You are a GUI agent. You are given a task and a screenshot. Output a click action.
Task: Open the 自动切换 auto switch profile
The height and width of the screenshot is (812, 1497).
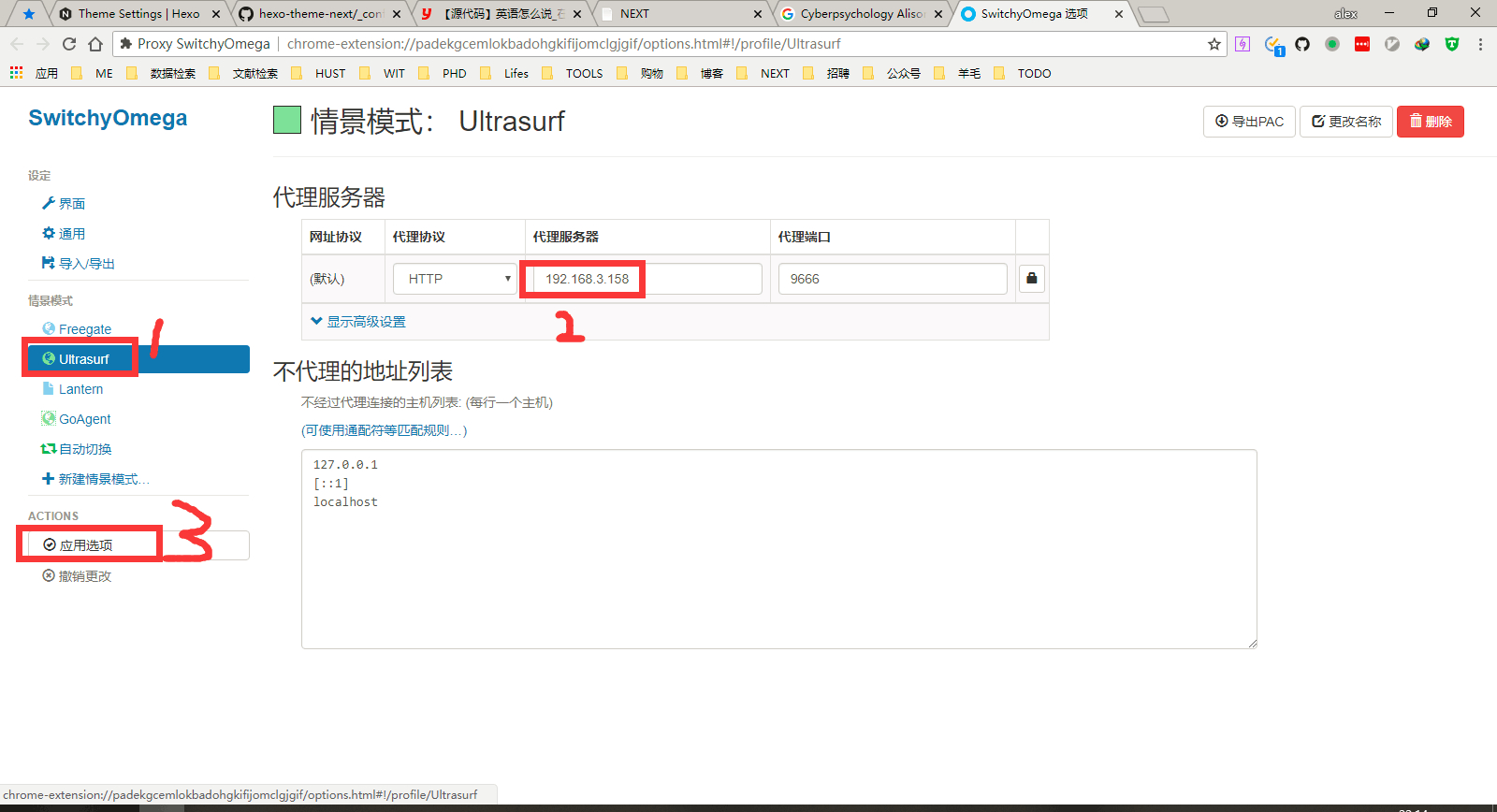pos(77,449)
